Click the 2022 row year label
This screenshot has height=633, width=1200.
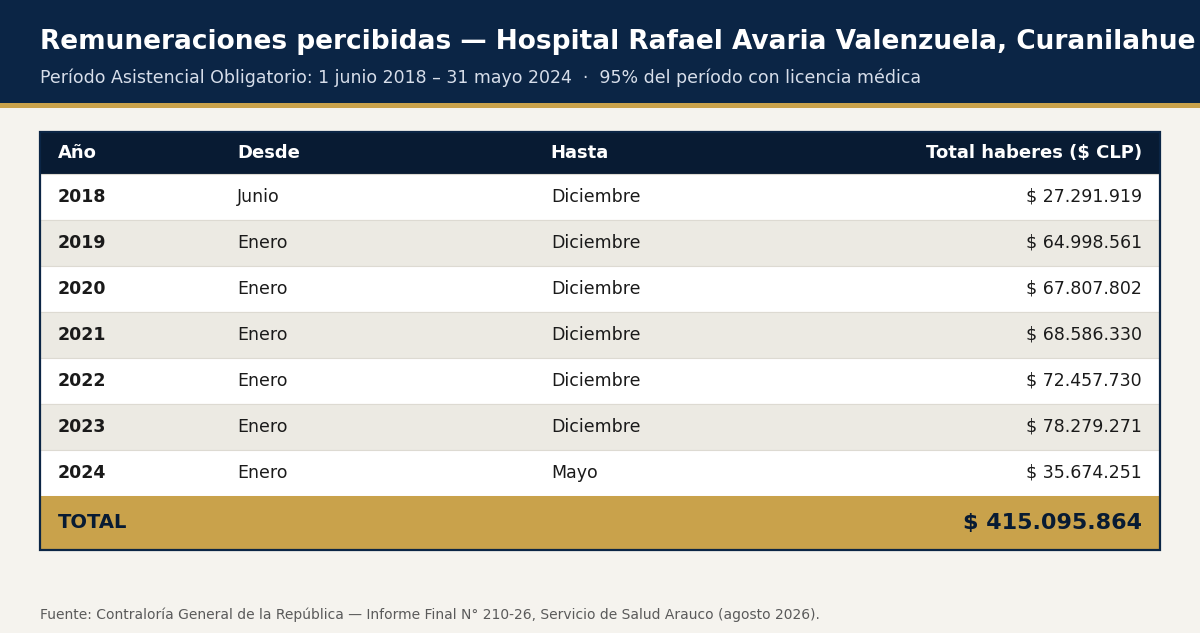(x=81, y=381)
